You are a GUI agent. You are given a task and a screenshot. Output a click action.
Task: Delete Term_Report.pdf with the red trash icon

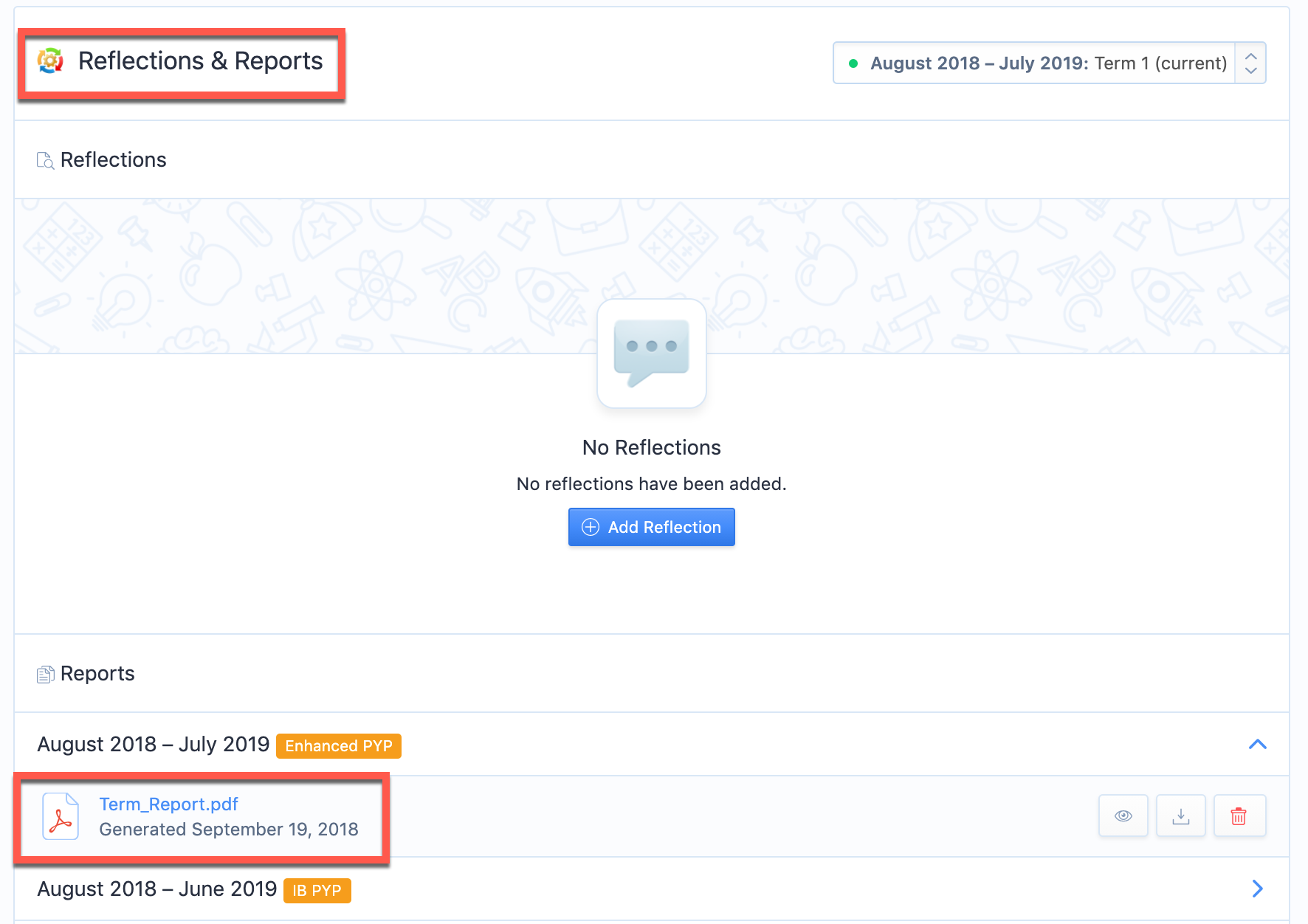coord(1239,816)
